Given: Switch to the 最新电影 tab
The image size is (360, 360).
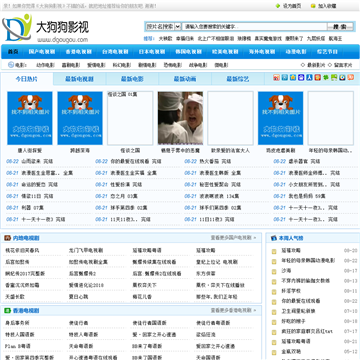Looking at the screenshot, I should (x=132, y=79).
